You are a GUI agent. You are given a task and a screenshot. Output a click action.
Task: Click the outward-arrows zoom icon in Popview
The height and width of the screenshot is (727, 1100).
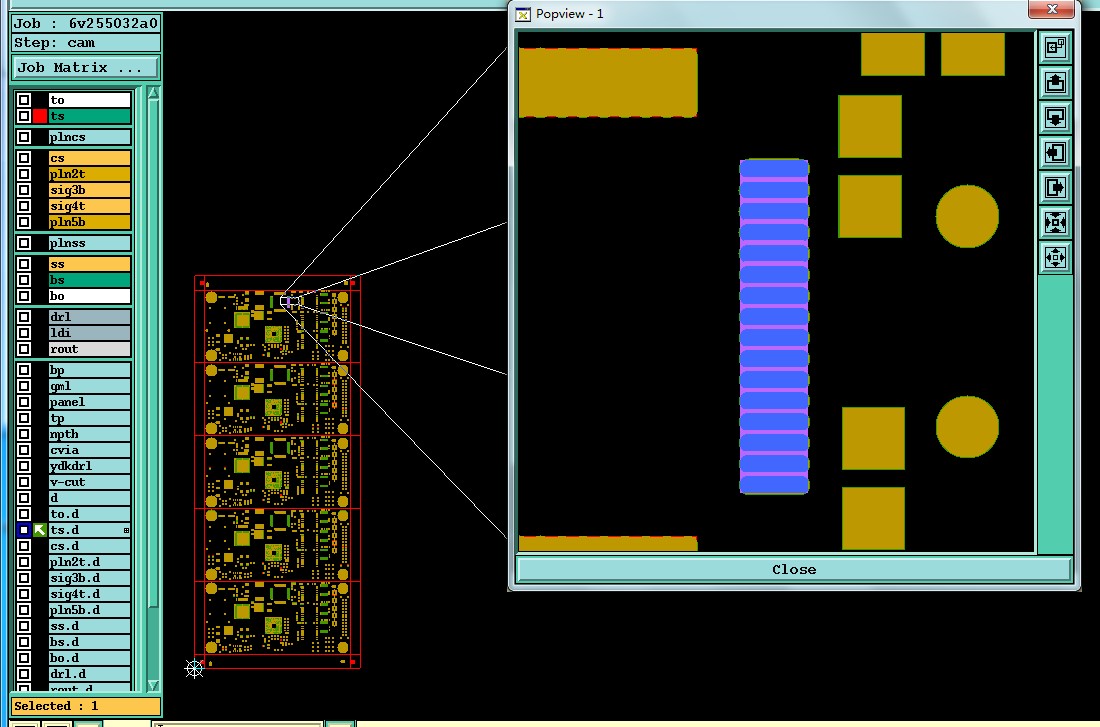[1055, 257]
